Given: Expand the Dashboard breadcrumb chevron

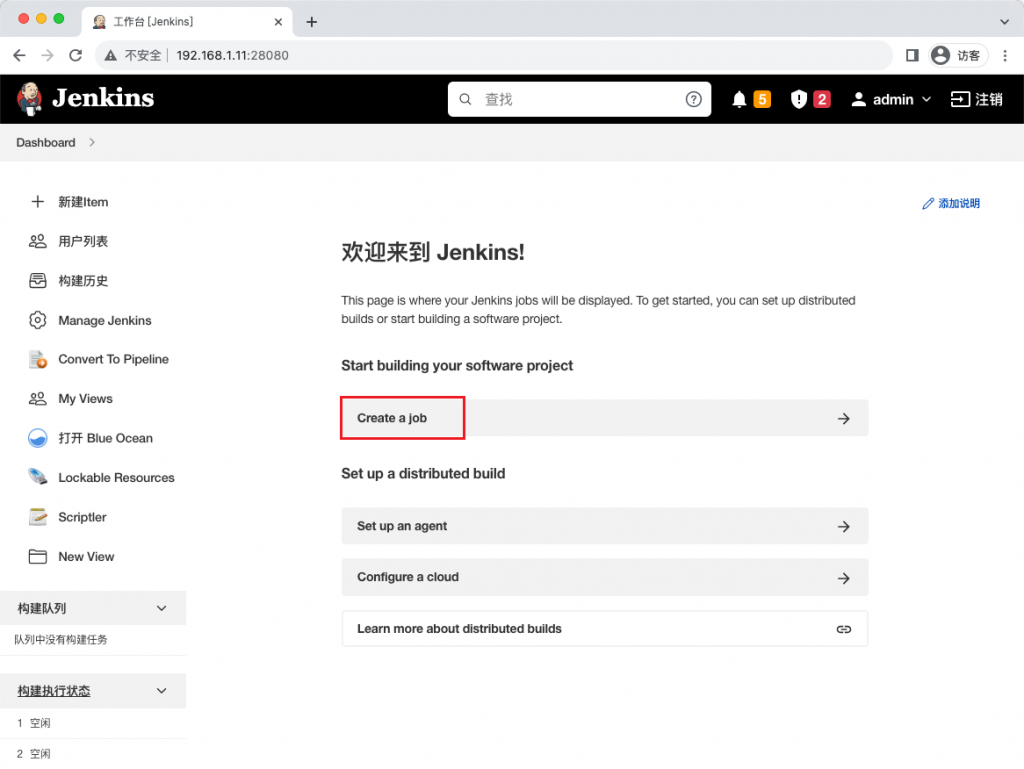Looking at the screenshot, I should [x=92, y=142].
